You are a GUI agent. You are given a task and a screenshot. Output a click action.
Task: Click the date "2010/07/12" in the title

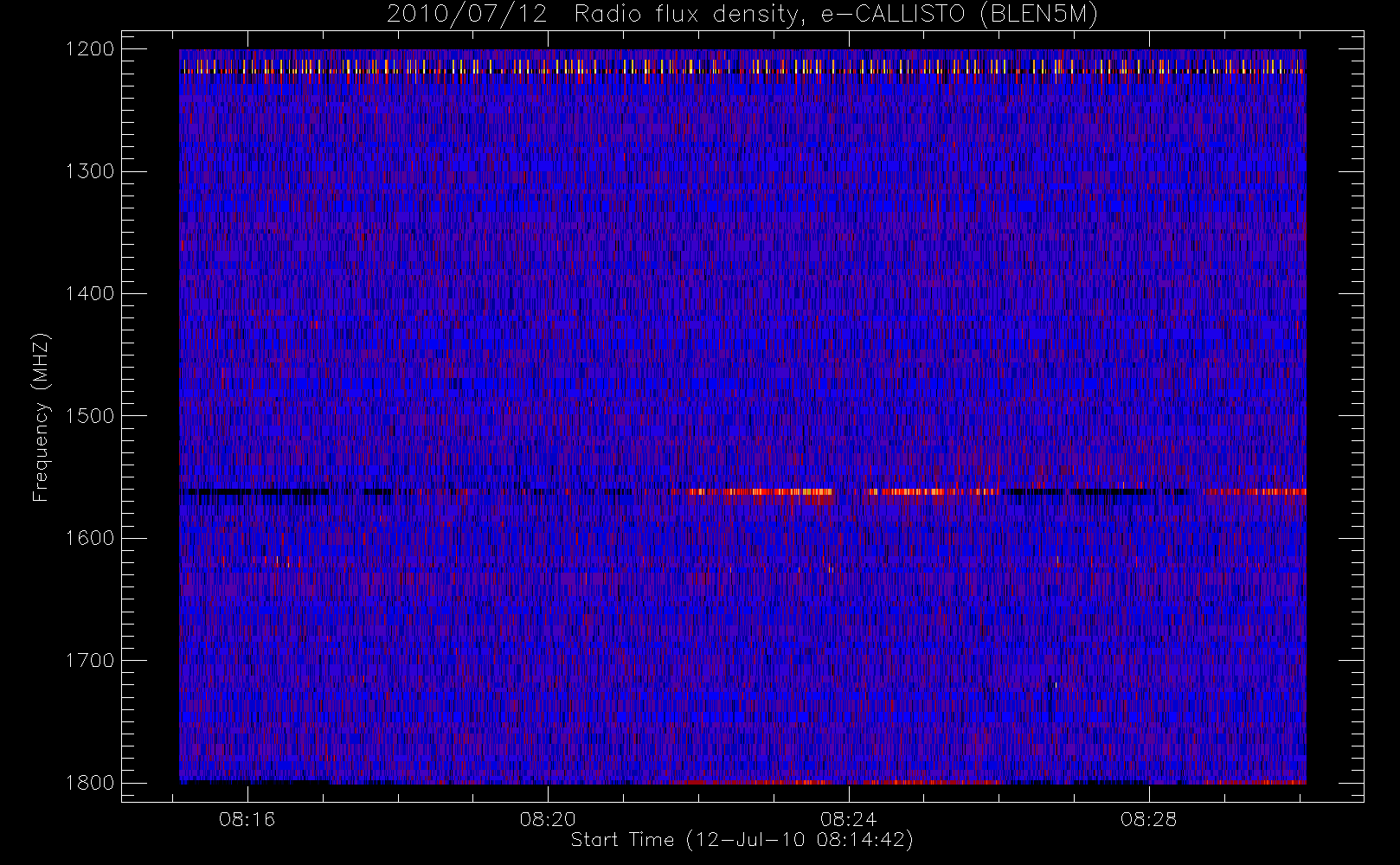467,15
